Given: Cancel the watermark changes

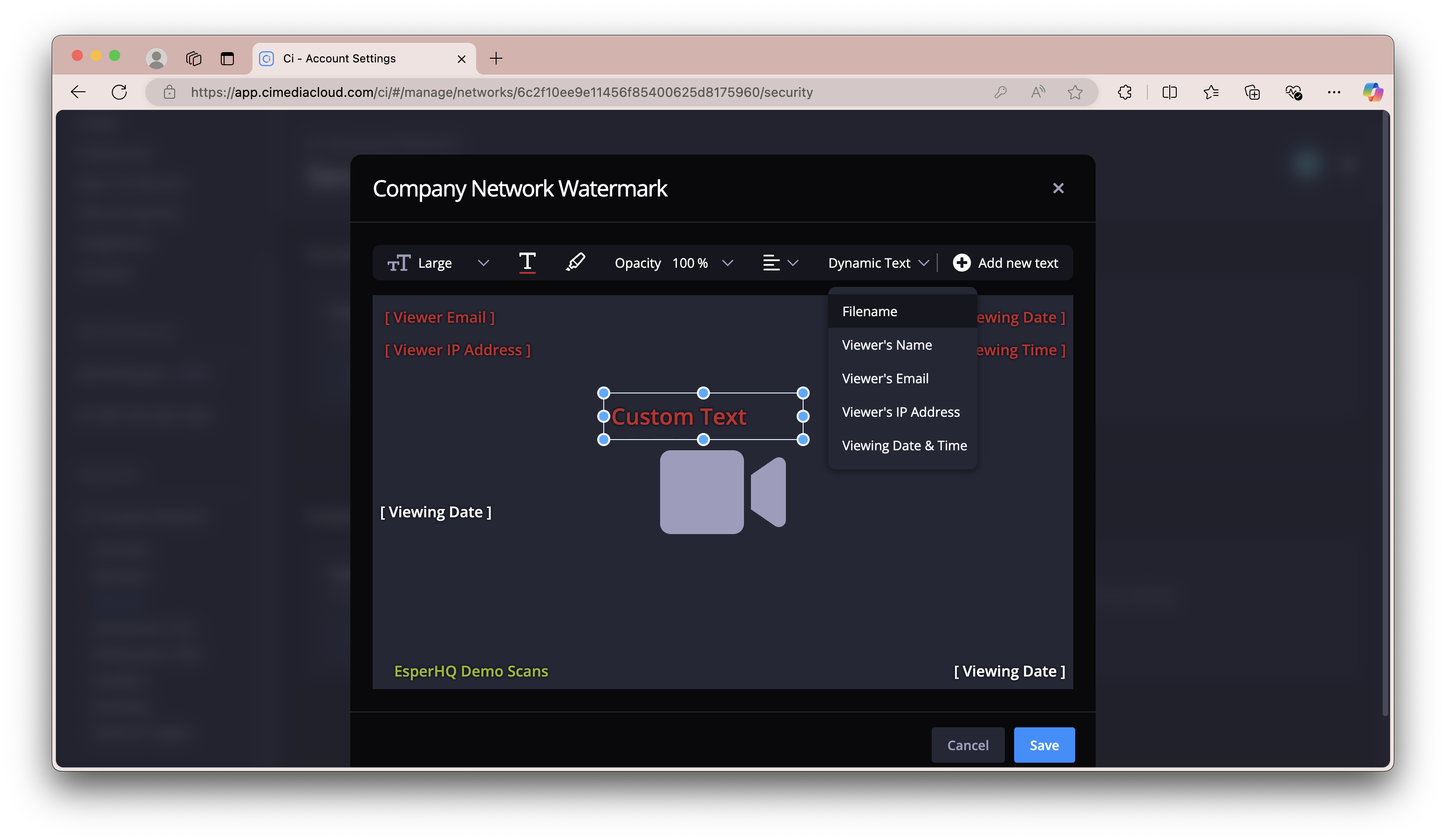Looking at the screenshot, I should pos(968,745).
